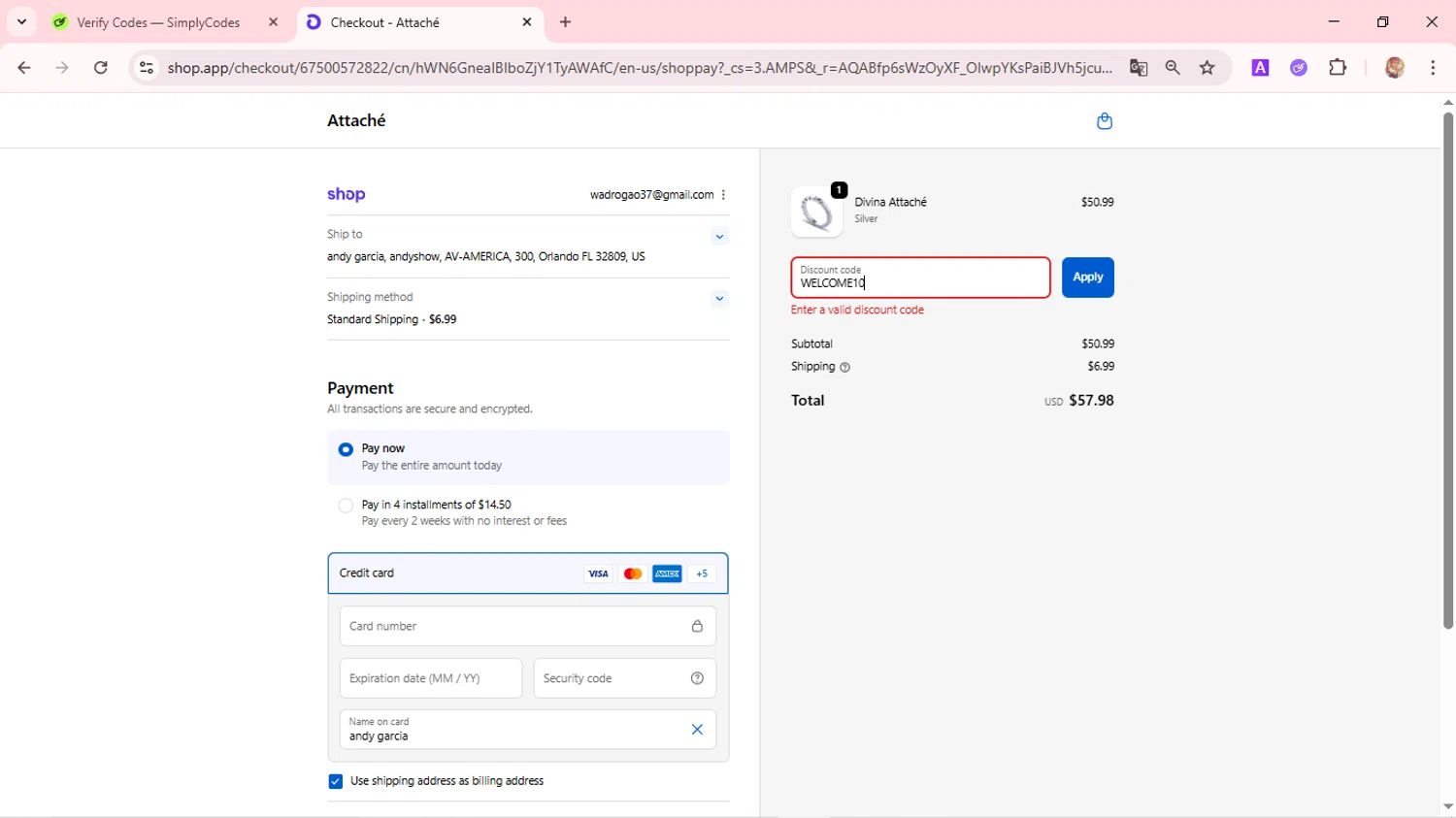This screenshot has width=1456, height=818.
Task: Apply the discount code
Action: 1087,278
